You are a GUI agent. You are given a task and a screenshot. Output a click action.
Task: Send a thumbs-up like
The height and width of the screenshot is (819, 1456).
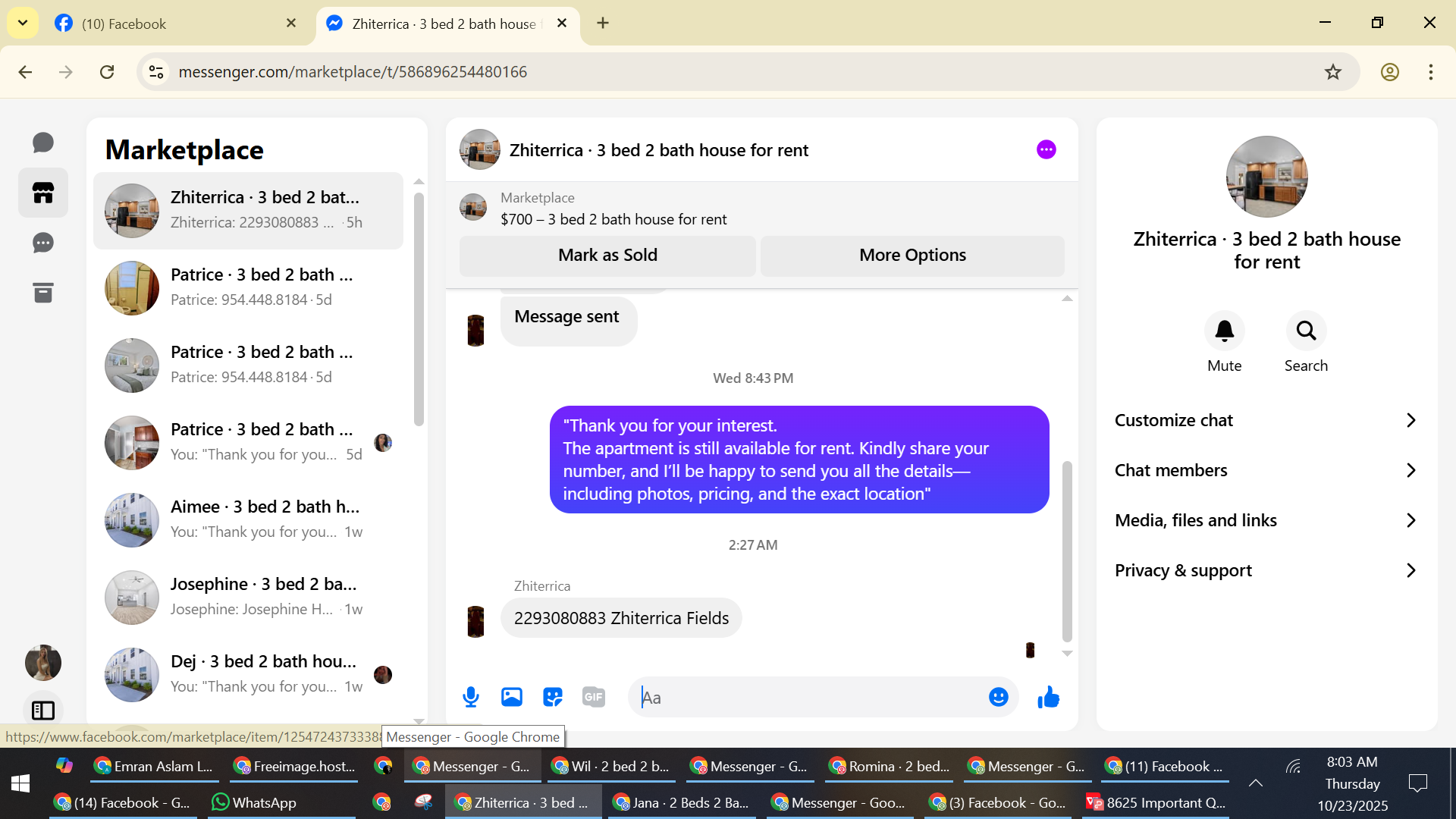coord(1048,697)
